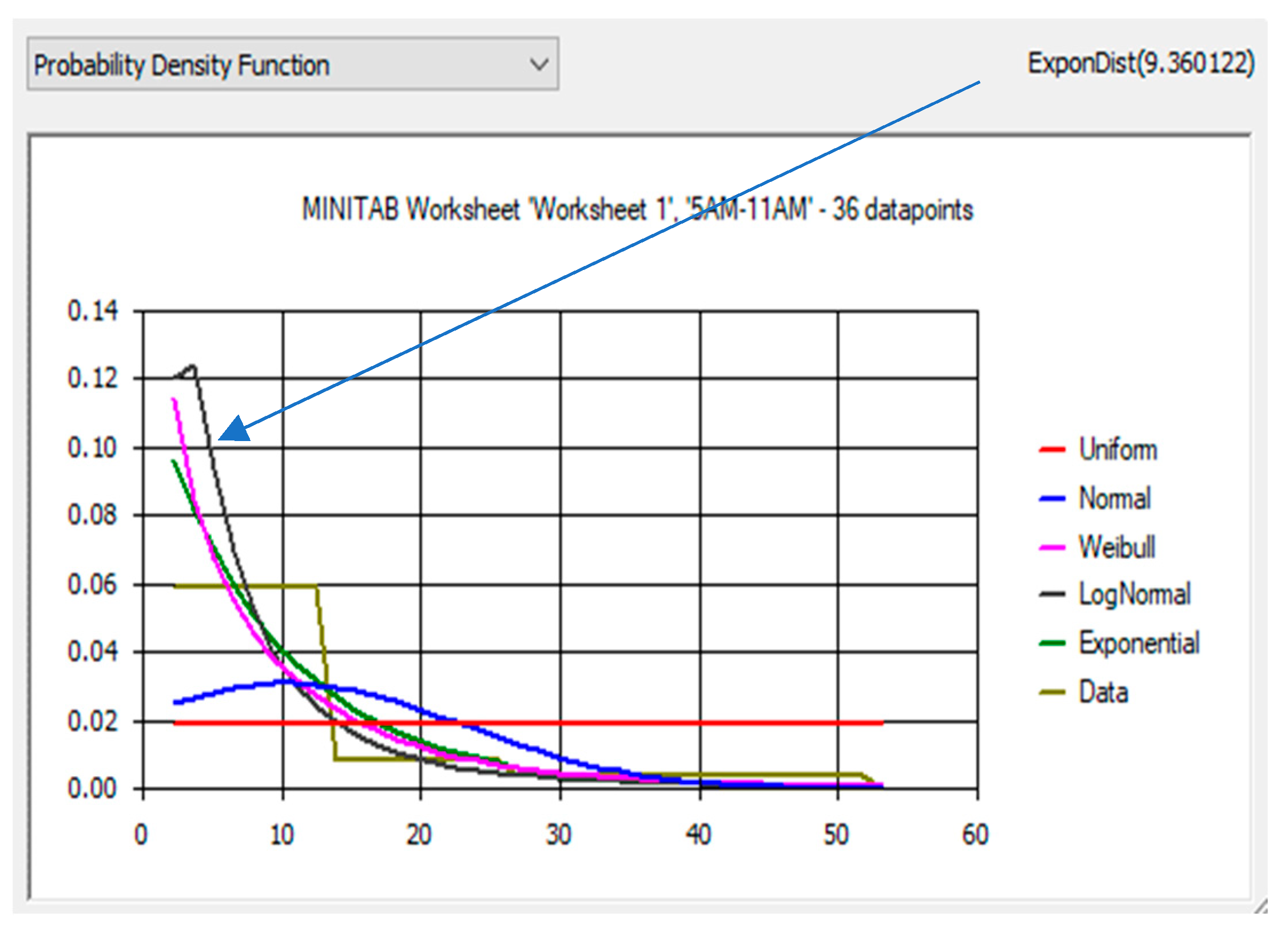
Task: Select the LogNormal legend label
Action: point(1134,594)
